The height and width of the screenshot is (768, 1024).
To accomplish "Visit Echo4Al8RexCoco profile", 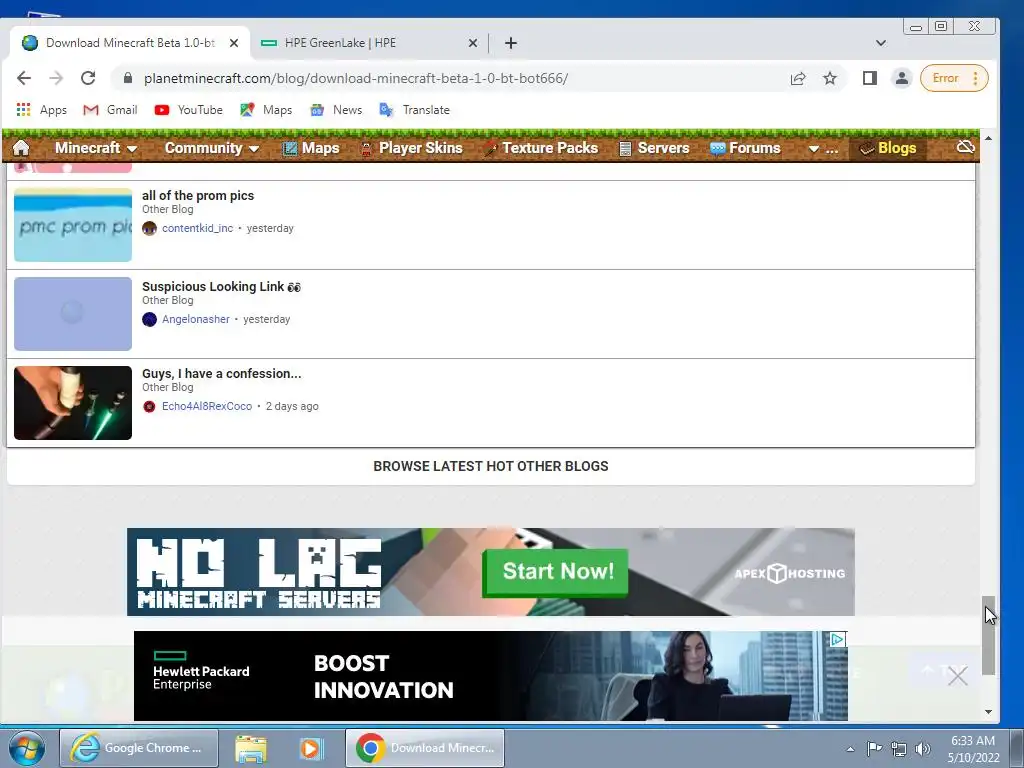I will point(207,406).
